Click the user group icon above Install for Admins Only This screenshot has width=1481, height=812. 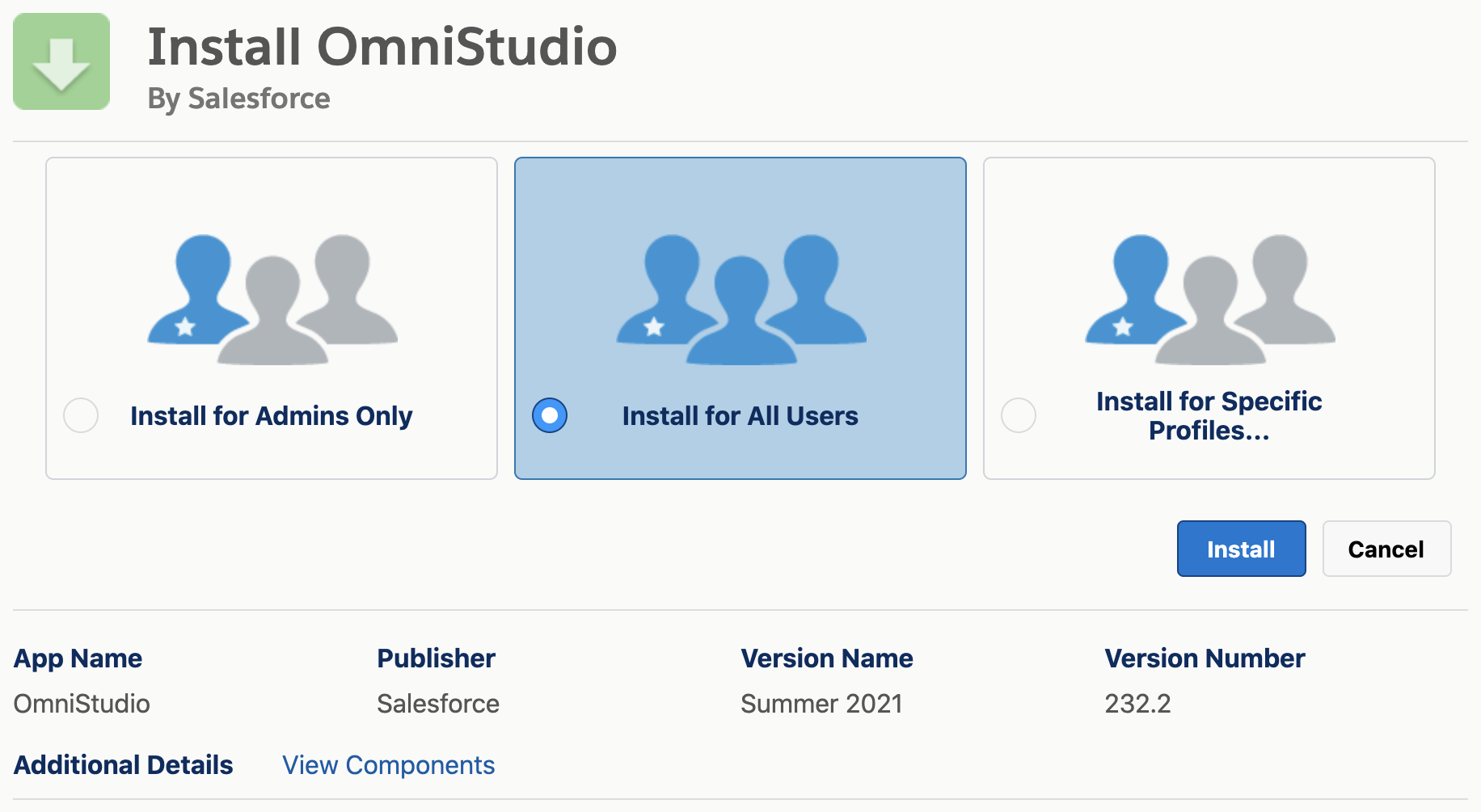point(272,299)
